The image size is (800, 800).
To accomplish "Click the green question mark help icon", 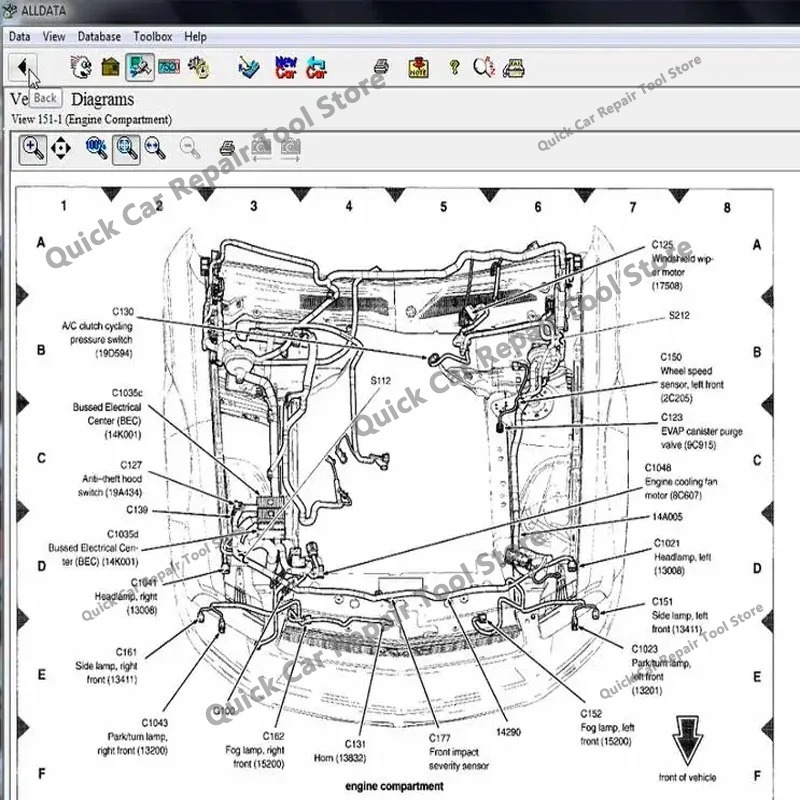I will [x=454, y=67].
